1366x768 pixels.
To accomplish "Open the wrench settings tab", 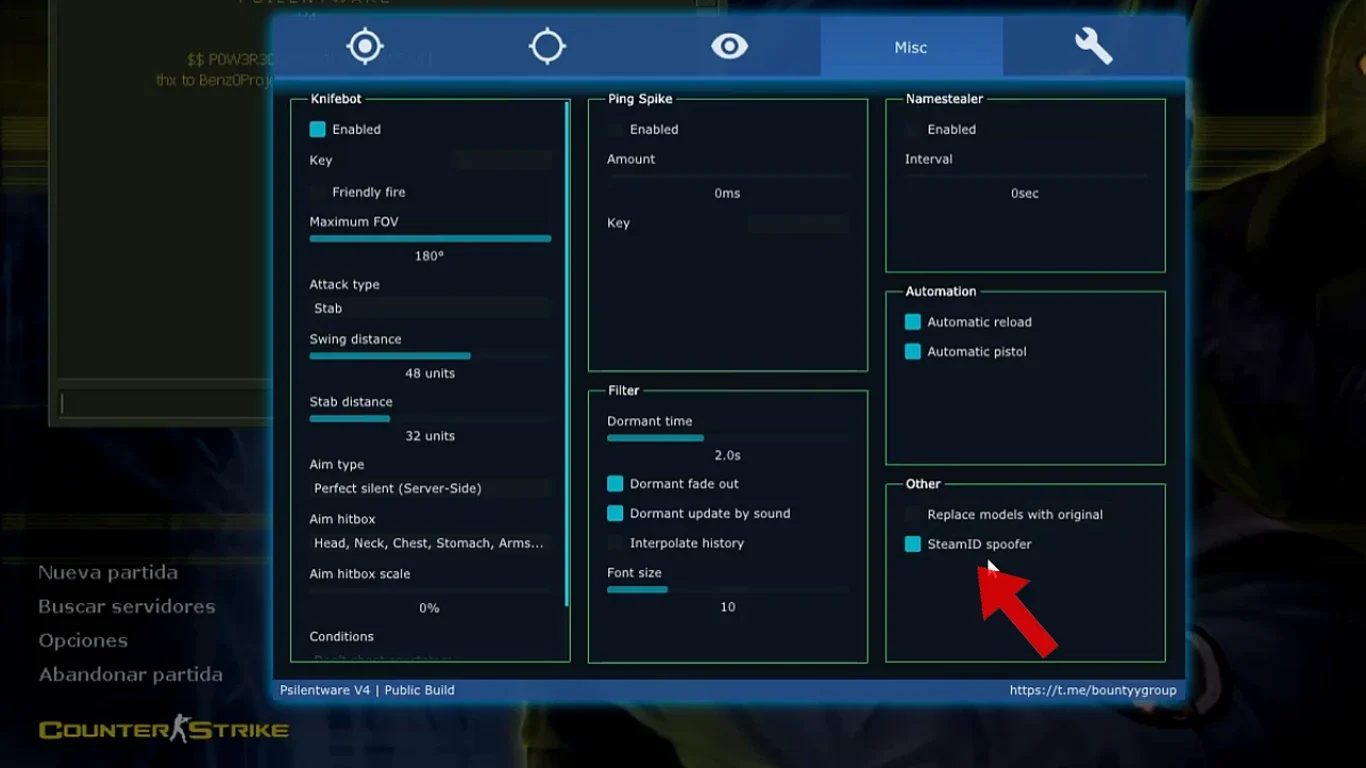I will 1093,46.
